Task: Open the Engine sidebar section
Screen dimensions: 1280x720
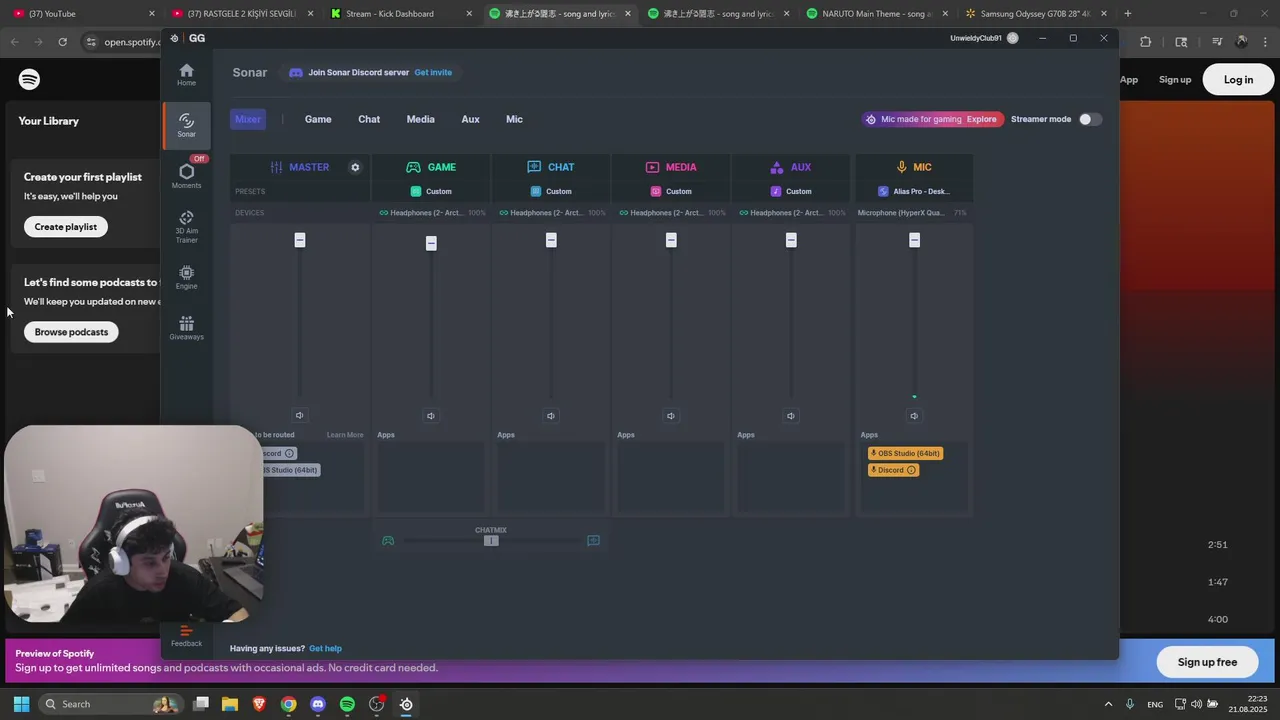Action: click(x=186, y=278)
